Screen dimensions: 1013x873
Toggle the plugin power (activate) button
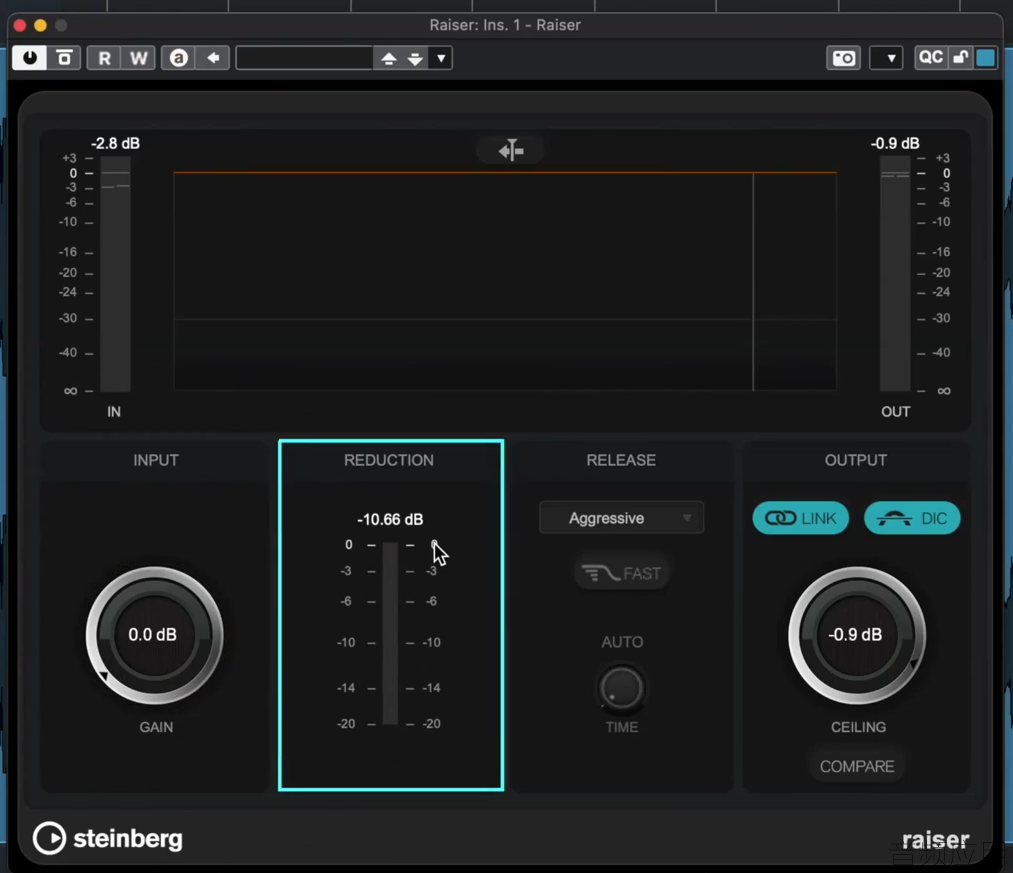[30, 58]
